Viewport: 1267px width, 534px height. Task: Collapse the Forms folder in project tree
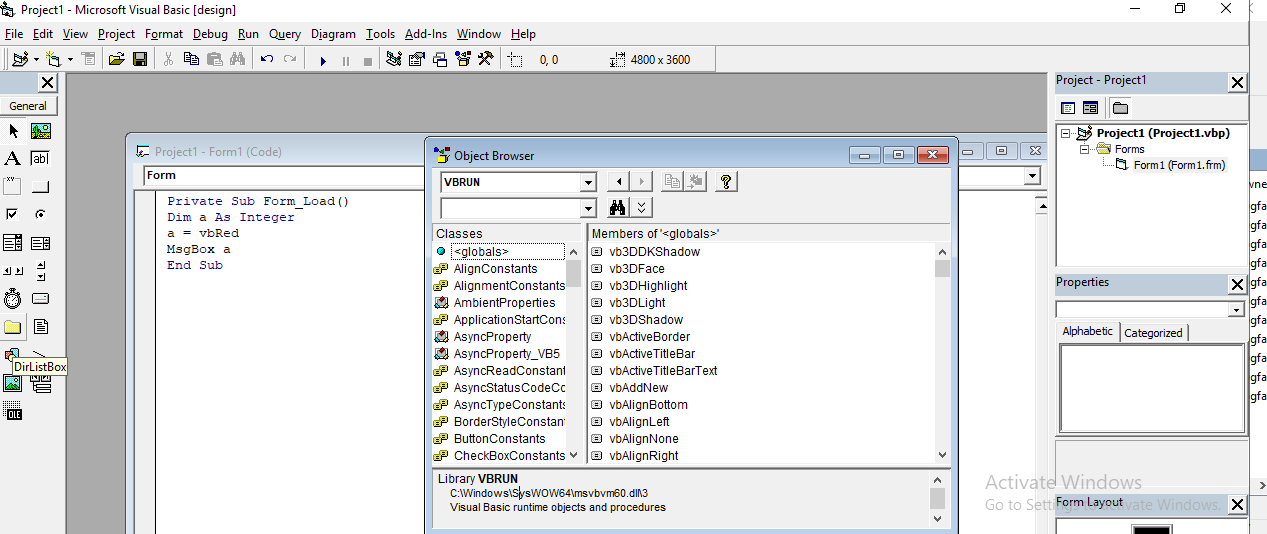tap(1084, 149)
